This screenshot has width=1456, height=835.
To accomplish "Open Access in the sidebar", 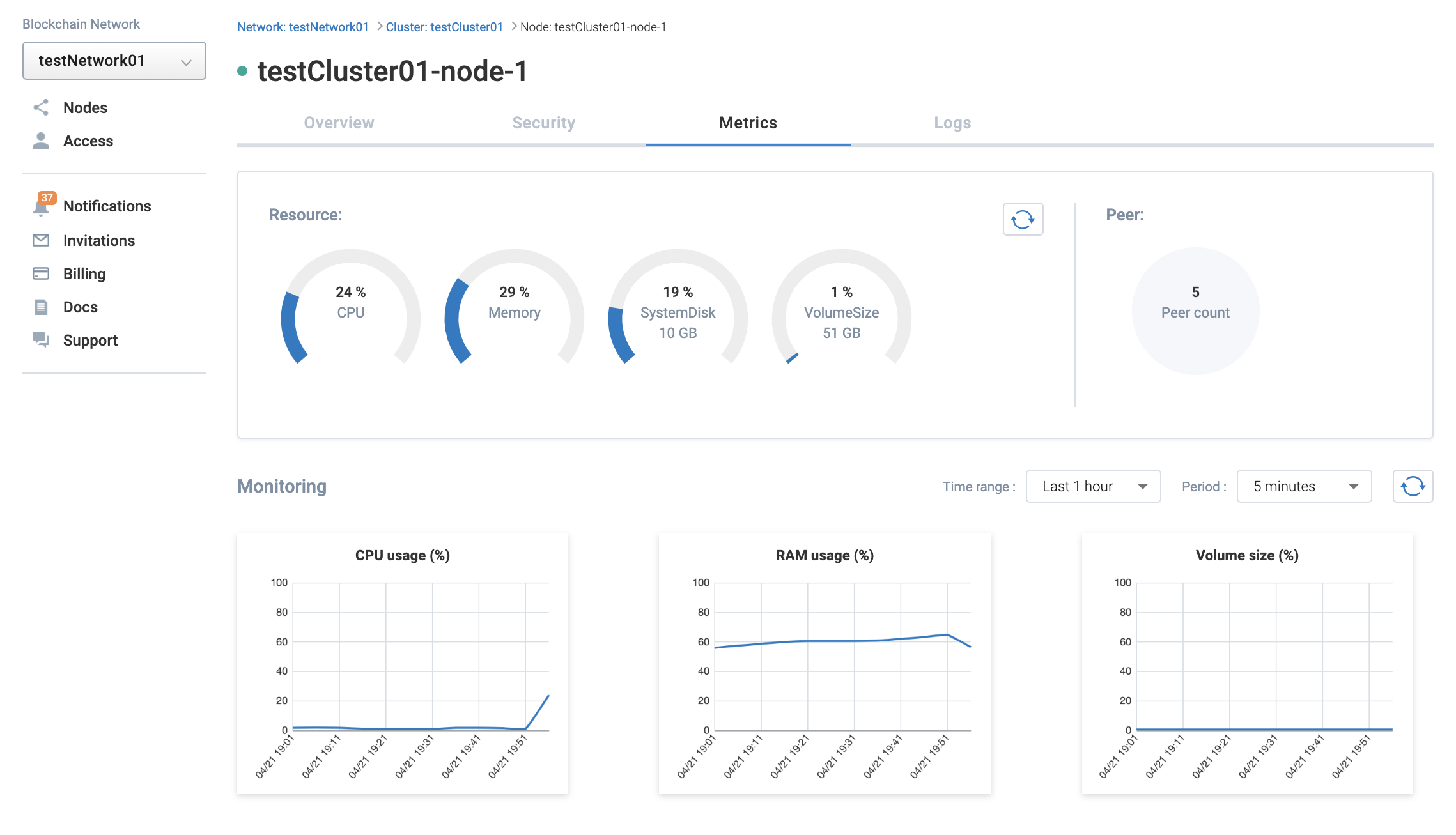I will (88, 141).
